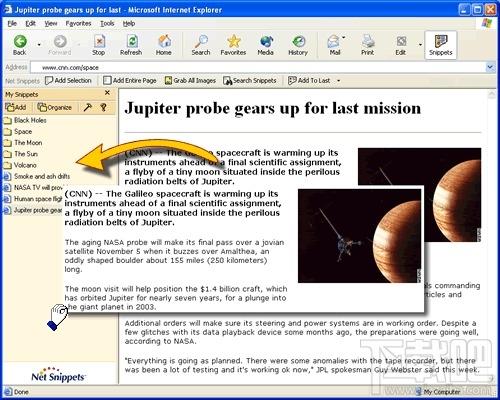Open the Favorites star icon
Image resolution: width=500 pixels, height=400 pixels.
coord(233,45)
